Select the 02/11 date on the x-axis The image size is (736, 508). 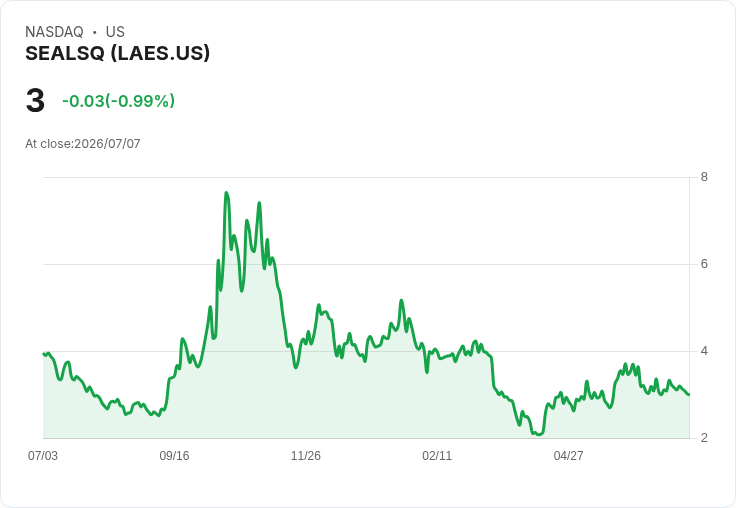pos(437,456)
